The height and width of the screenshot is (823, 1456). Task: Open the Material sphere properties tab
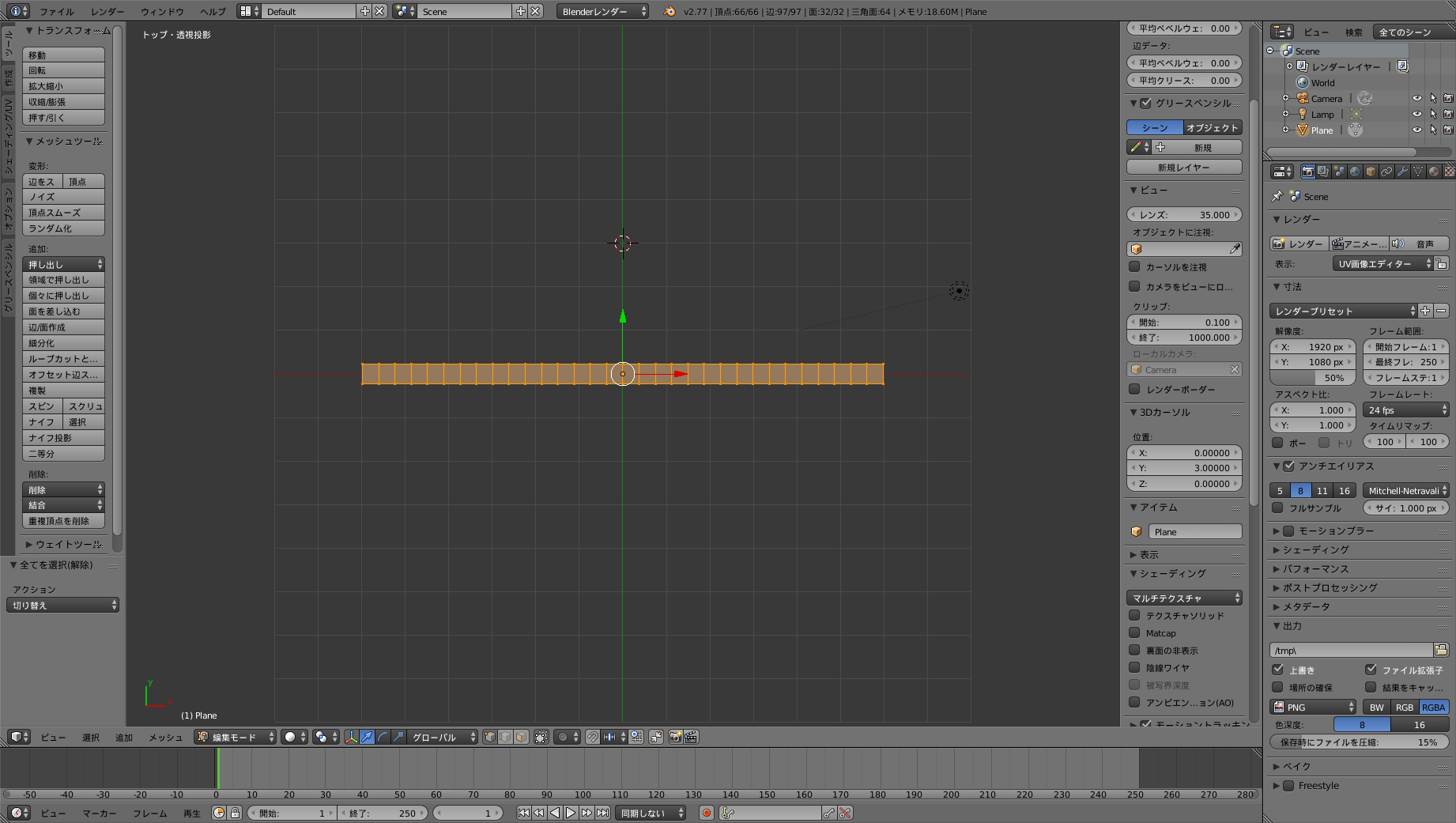(1434, 172)
